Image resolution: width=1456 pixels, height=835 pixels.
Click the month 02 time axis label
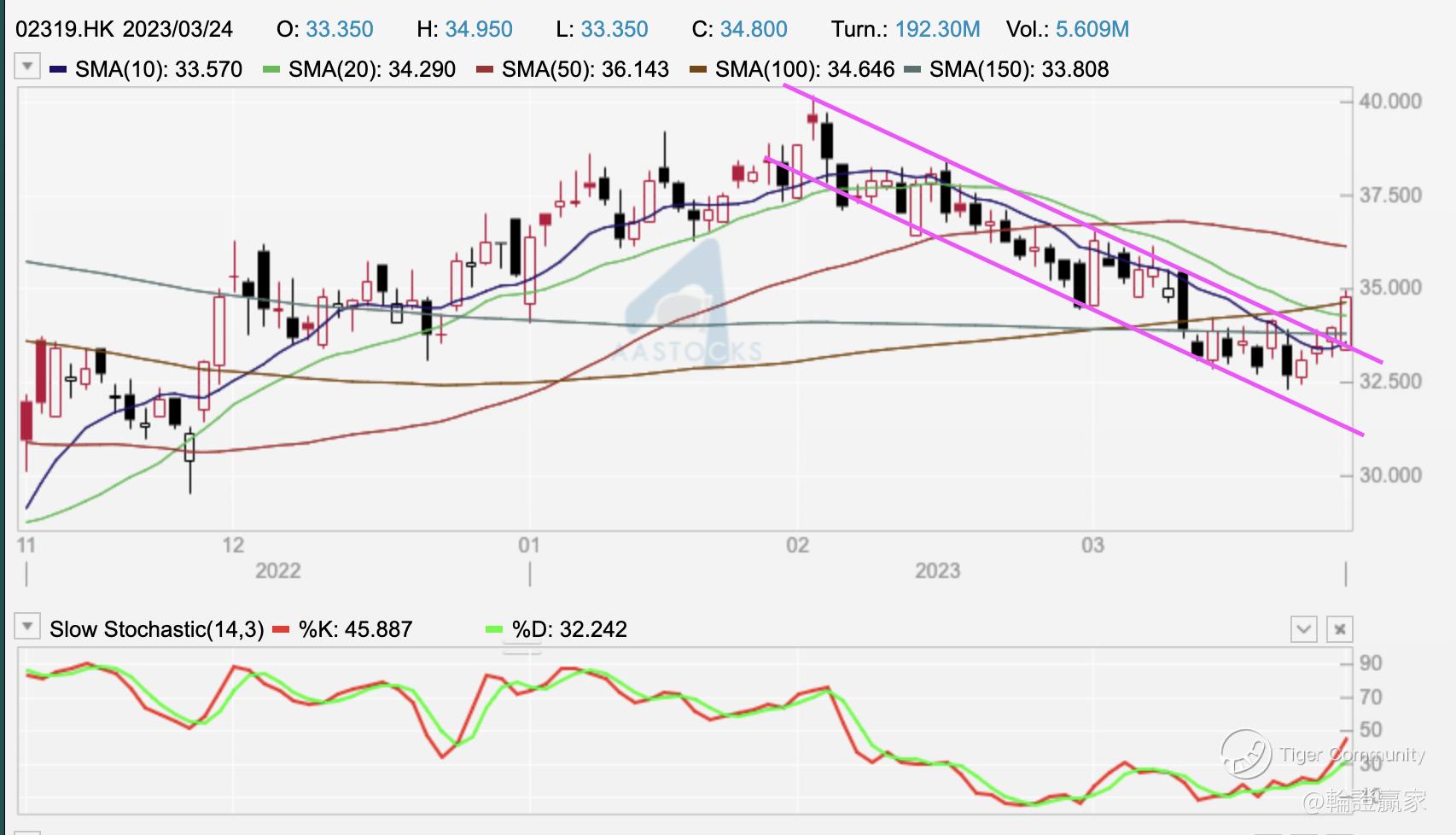coord(798,546)
